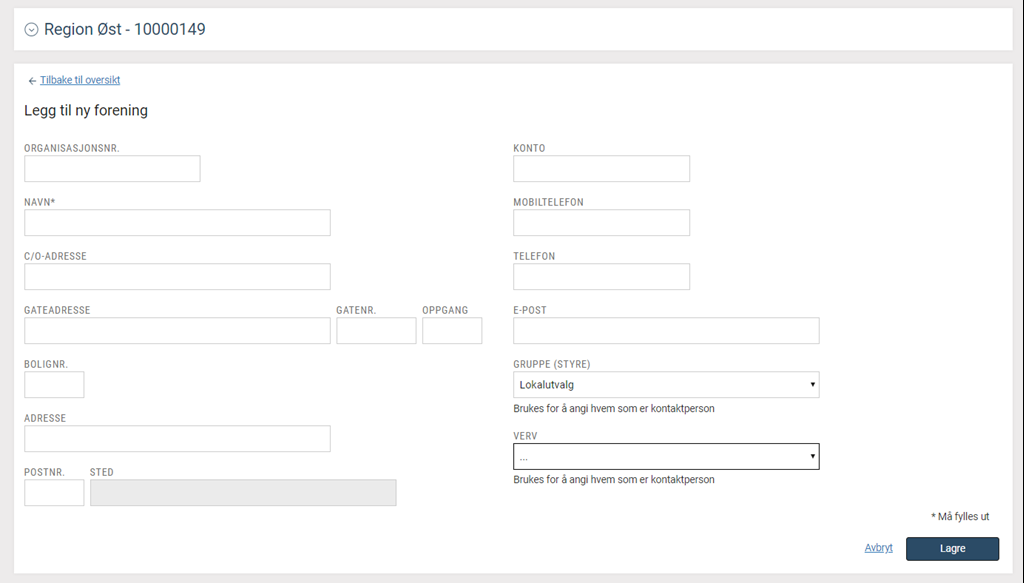Screen dimensions: 1024x583
Task: Select the C/O-adresse input box
Action: pos(177,277)
